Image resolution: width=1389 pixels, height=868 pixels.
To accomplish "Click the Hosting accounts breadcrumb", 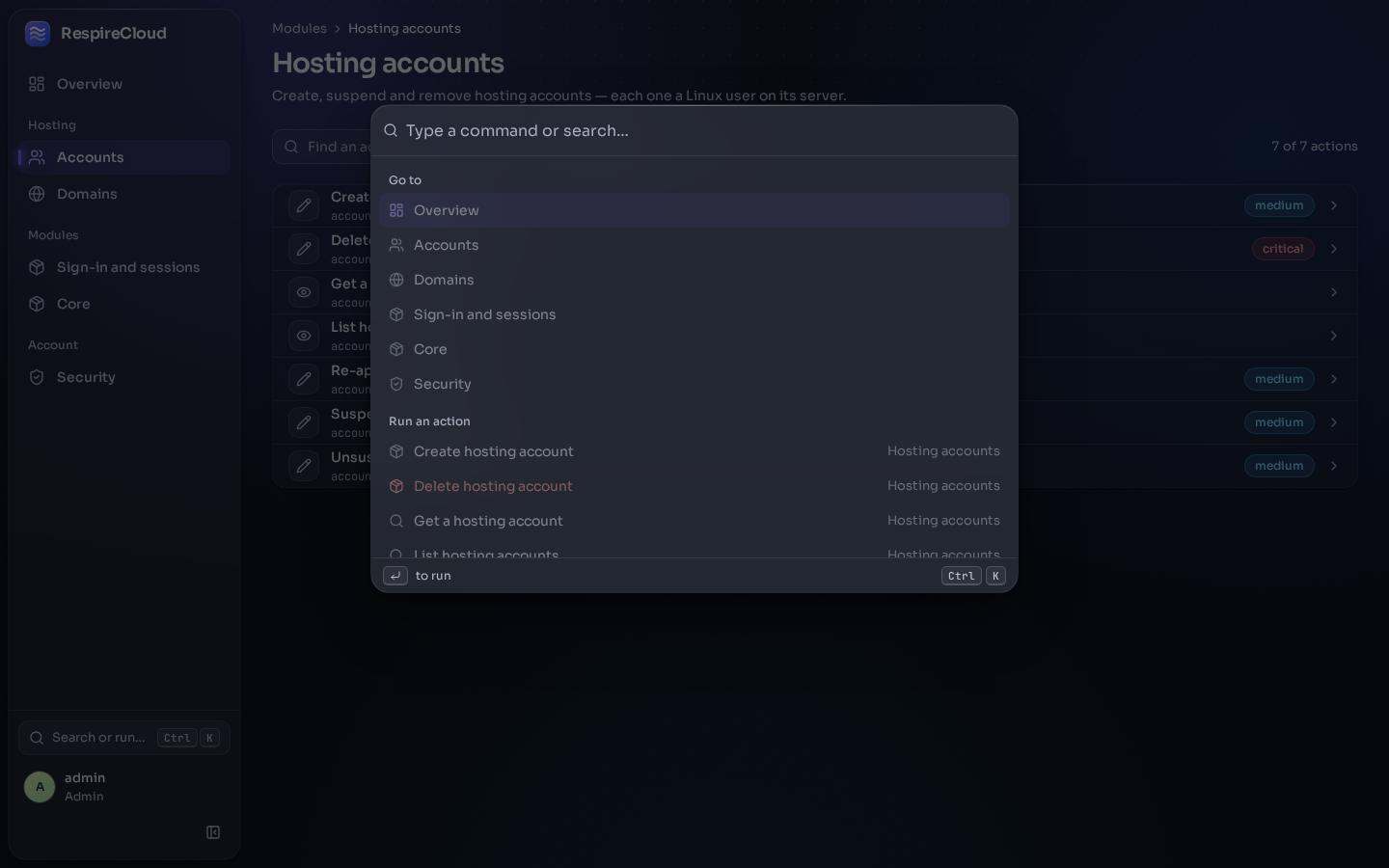I will coord(404,29).
